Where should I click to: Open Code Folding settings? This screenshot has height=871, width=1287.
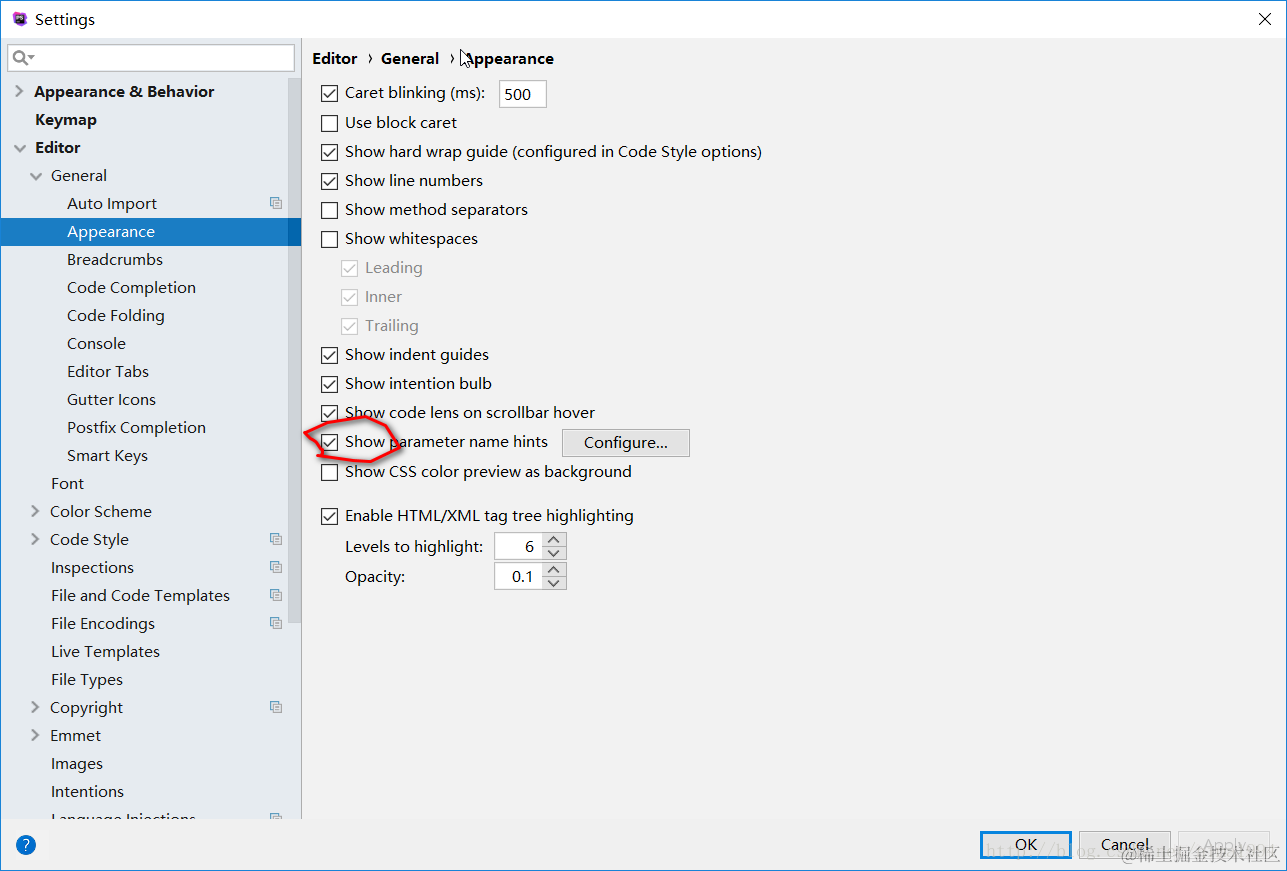[x=116, y=315]
